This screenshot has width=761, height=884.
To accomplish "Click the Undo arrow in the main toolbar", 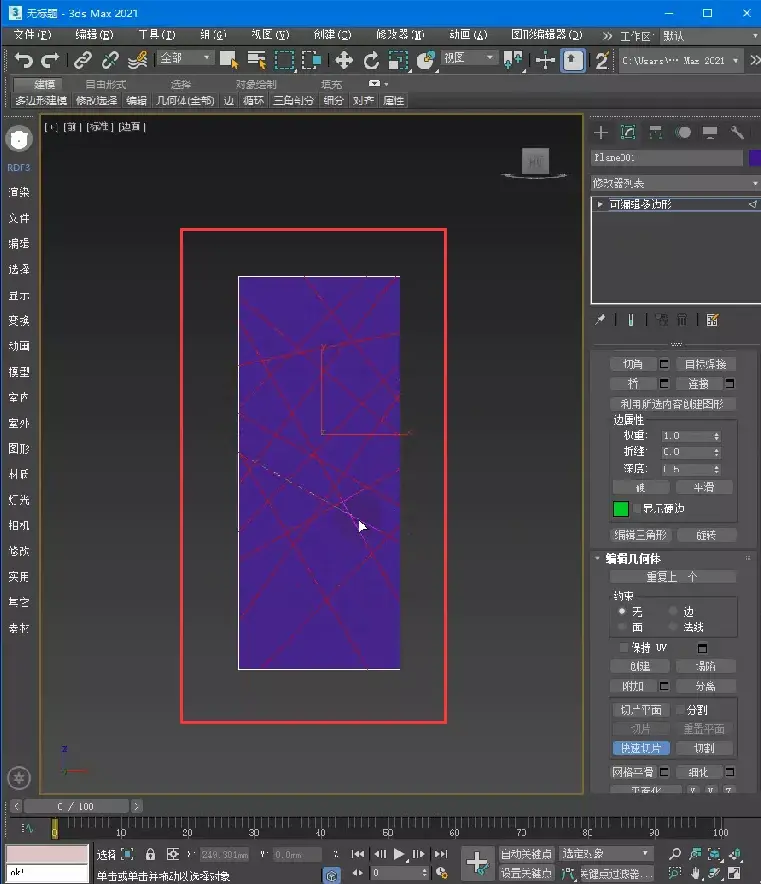I will [24, 61].
